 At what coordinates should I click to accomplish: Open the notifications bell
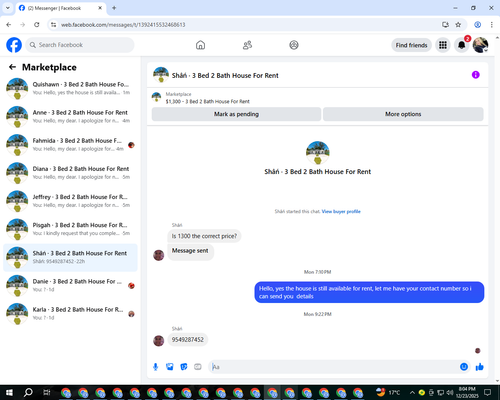click(x=462, y=45)
